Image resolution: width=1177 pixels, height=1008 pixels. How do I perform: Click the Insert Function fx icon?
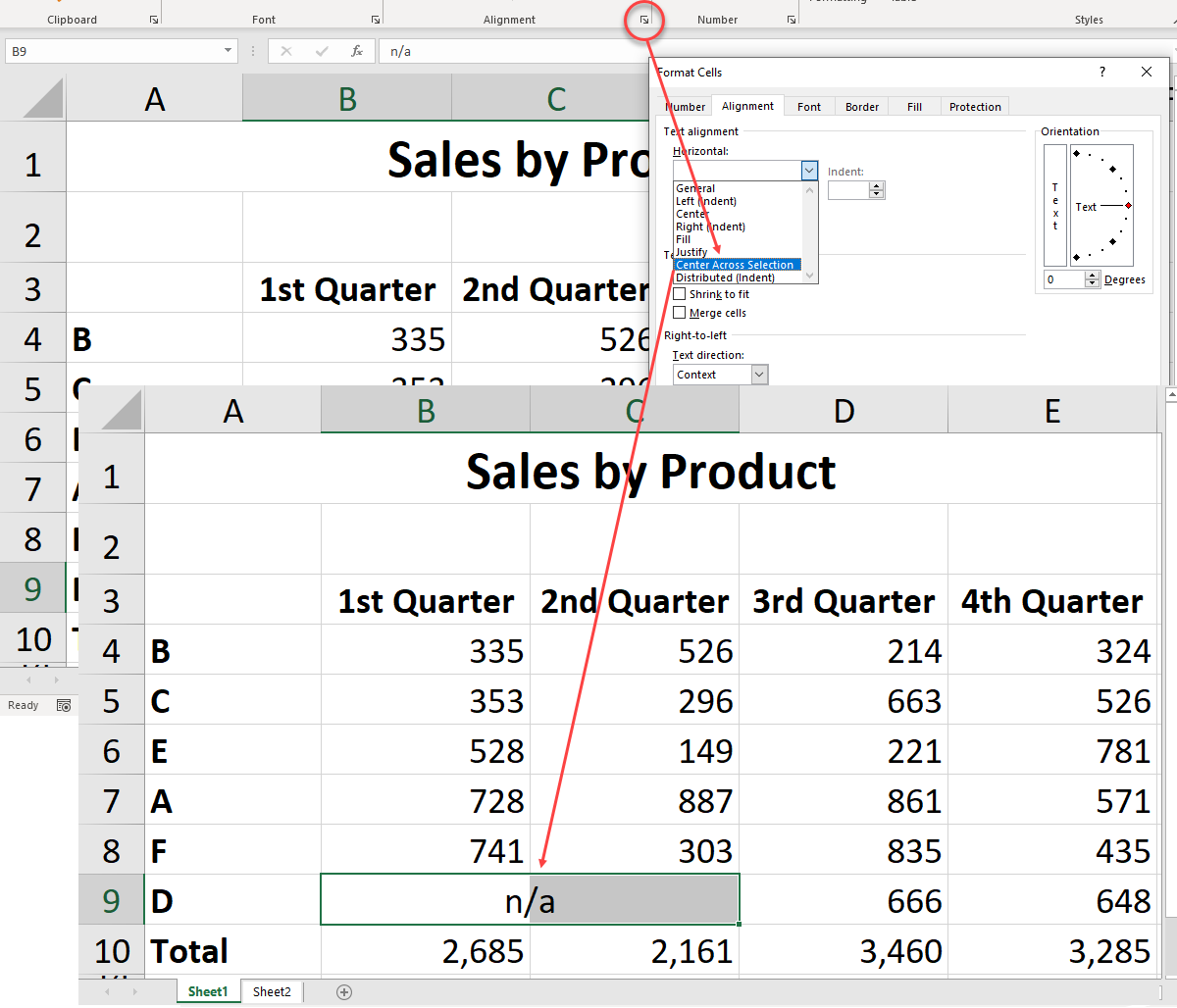click(x=357, y=51)
